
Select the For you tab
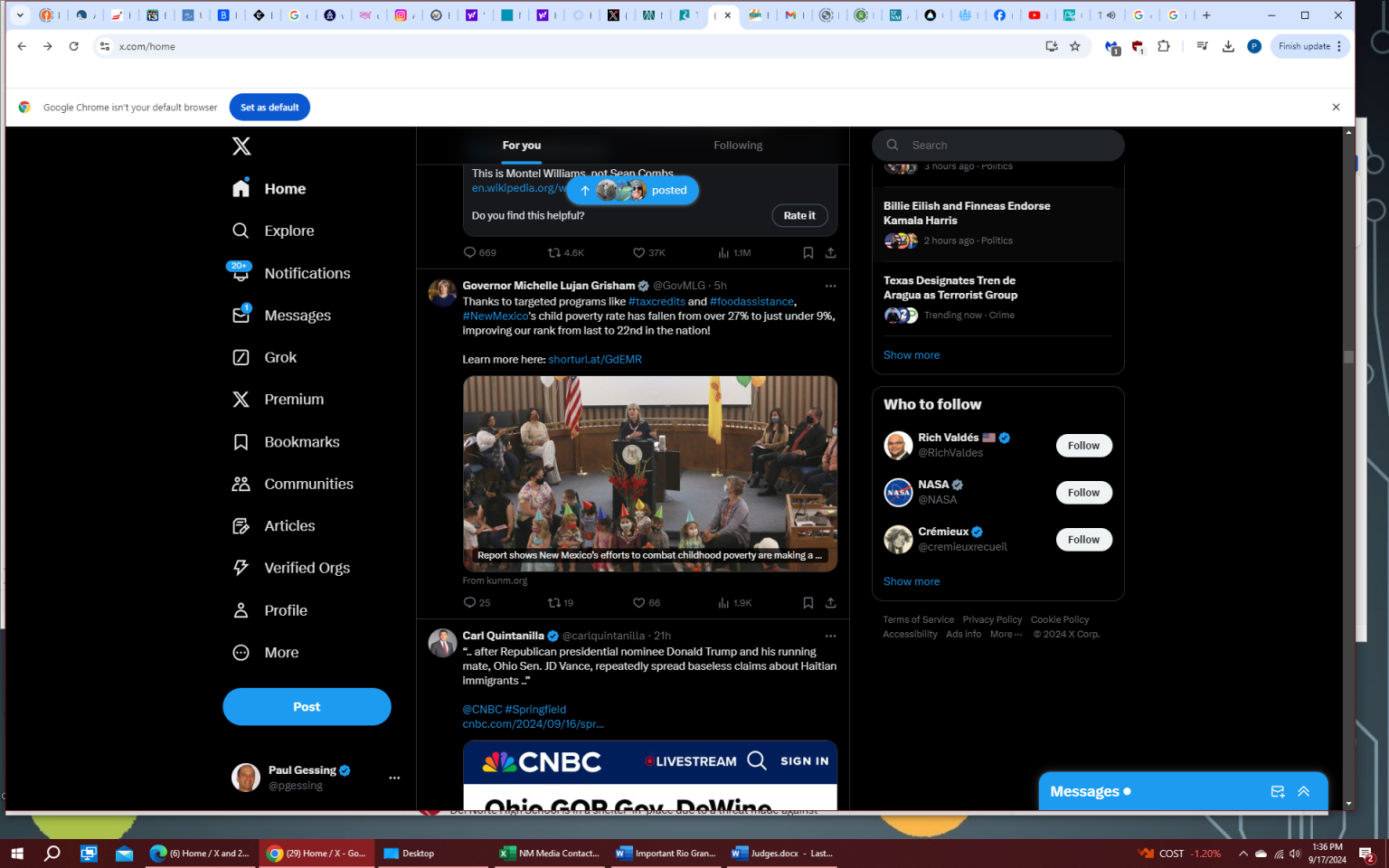522,146
